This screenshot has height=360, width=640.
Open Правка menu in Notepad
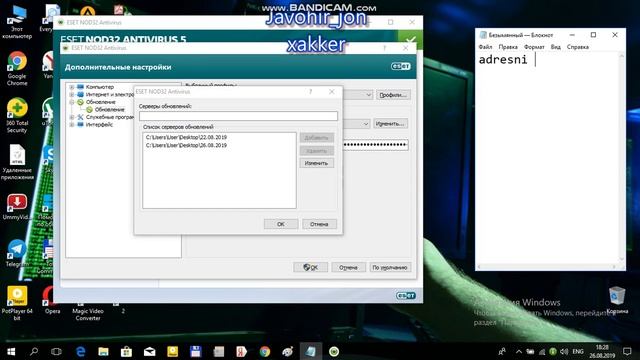tap(508, 47)
